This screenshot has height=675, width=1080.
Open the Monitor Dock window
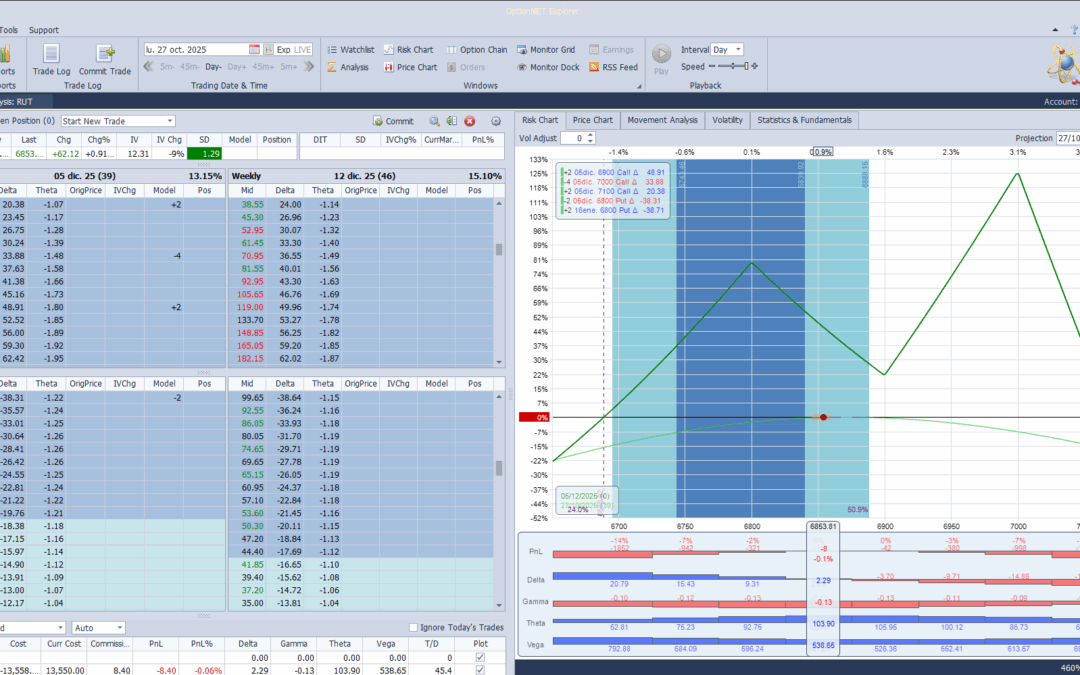pyautogui.click(x=548, y=68)
